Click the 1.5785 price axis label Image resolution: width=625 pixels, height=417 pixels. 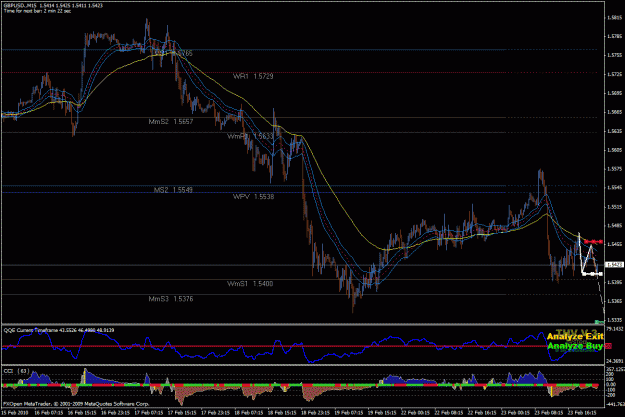click(x=614, y=36)
